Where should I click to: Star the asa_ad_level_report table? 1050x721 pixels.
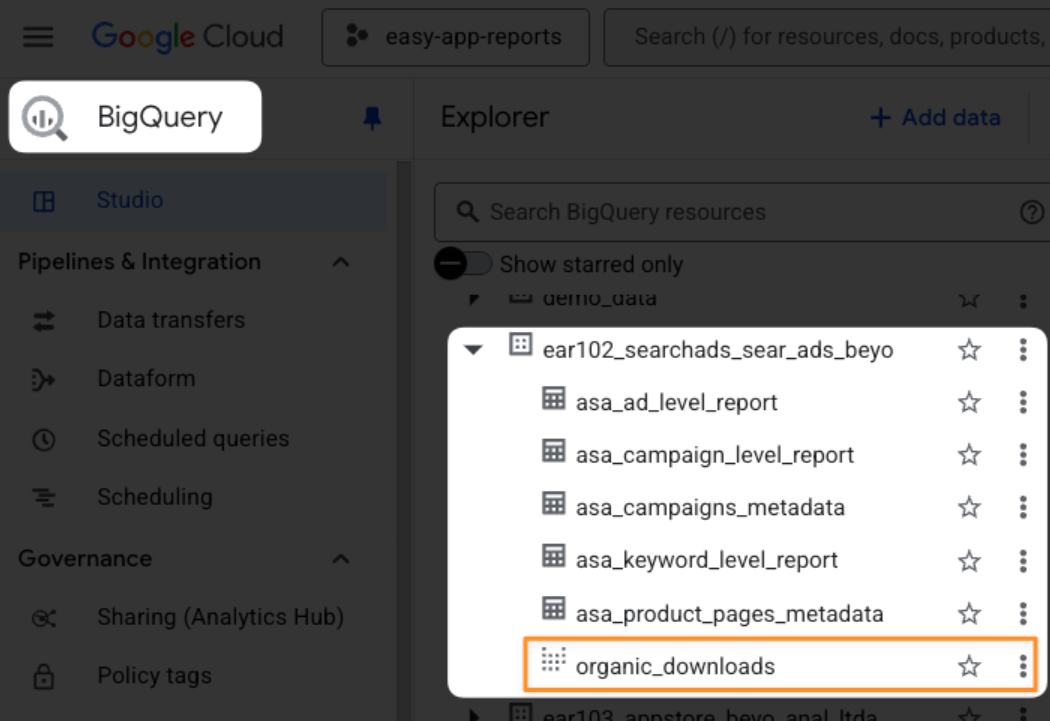[969, 402]
